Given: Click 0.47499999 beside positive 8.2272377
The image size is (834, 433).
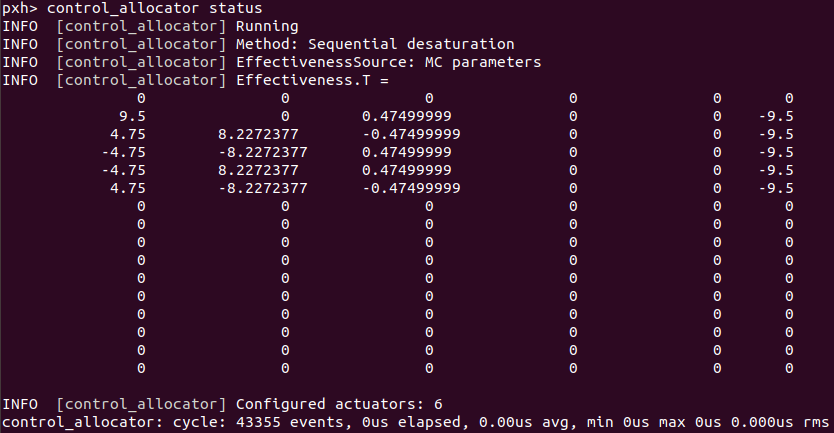Looking at the screenshot, I should coord(407,171).
